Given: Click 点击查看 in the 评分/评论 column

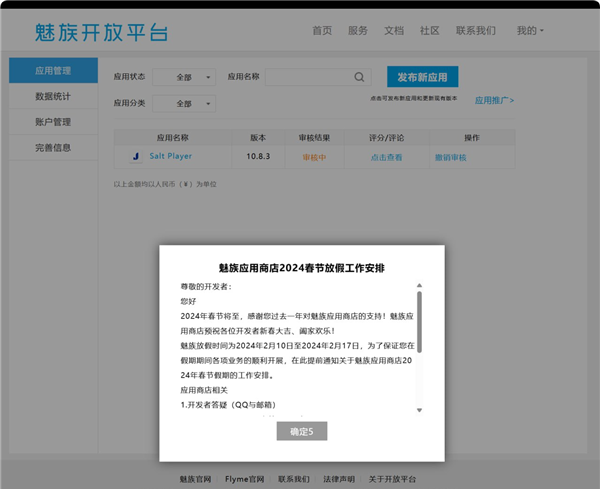Looking at the screenshot, I should tap(386, 157).
